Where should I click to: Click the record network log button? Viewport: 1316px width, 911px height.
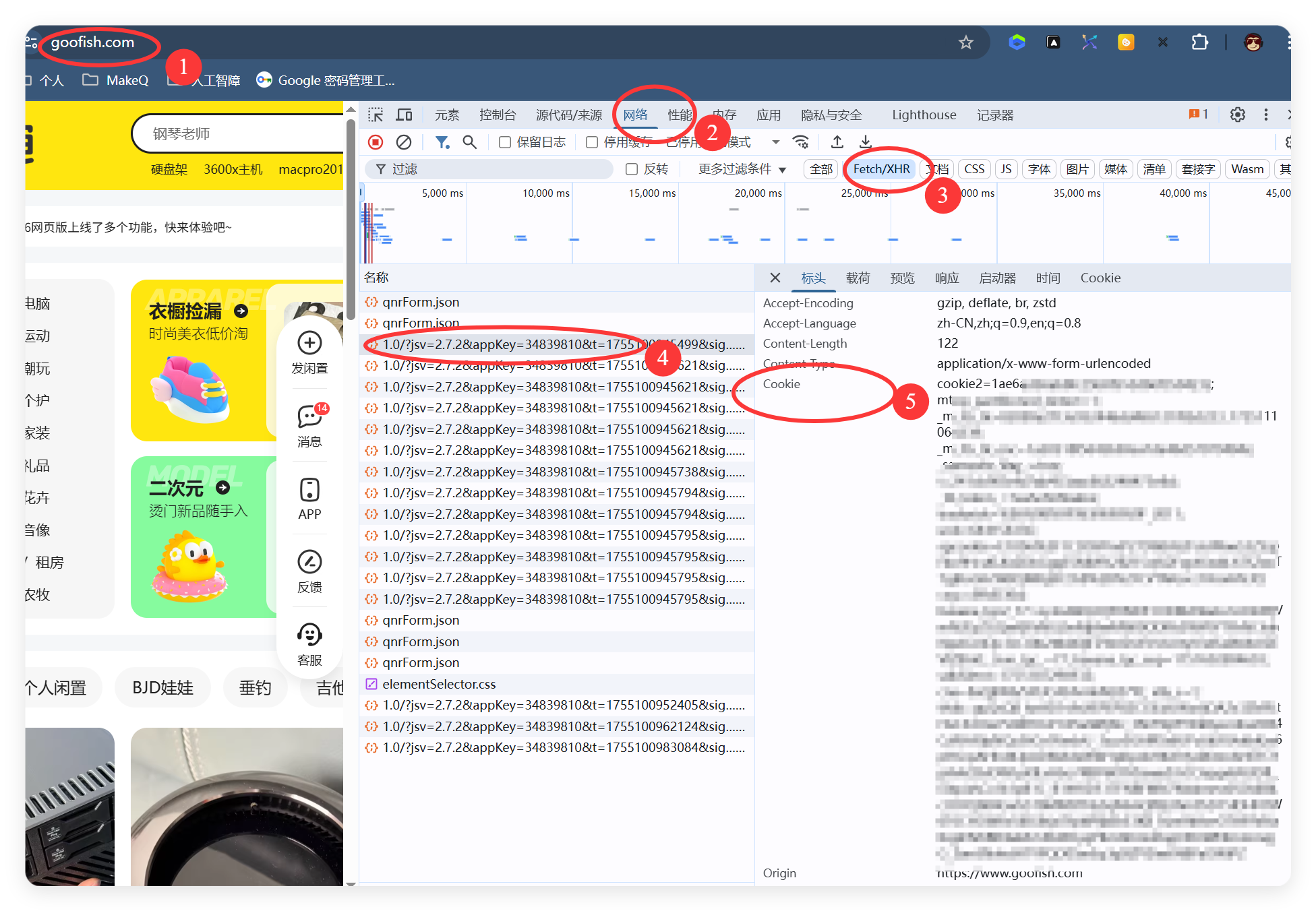coord(376,142)
